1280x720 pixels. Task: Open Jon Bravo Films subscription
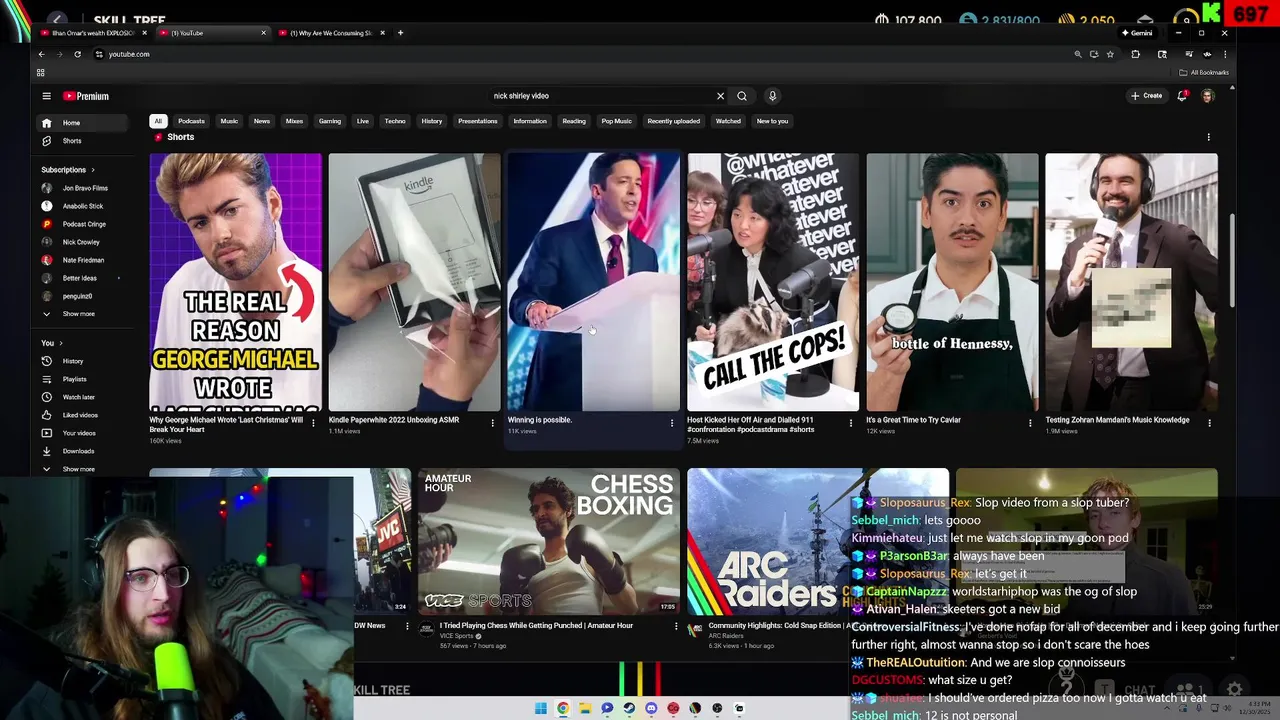point(85,188)
